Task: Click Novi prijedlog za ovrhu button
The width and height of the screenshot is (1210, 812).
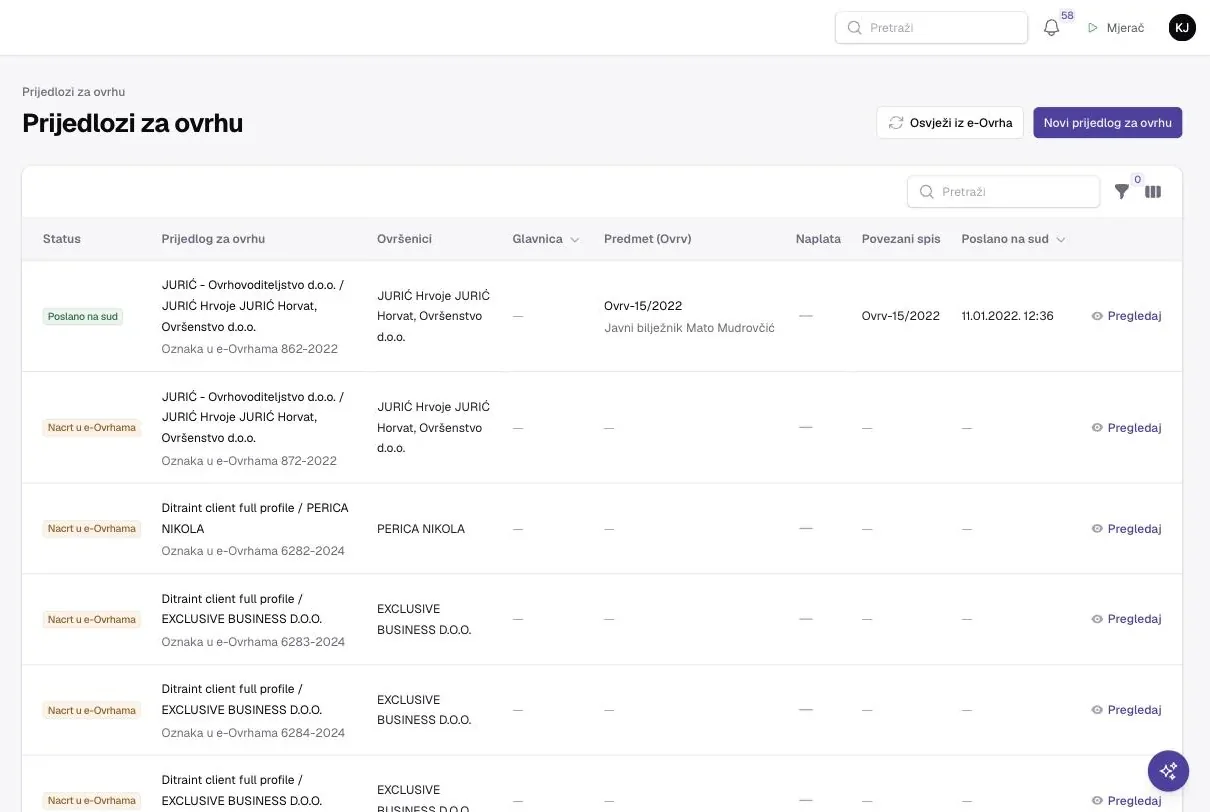Action: 1108,123
